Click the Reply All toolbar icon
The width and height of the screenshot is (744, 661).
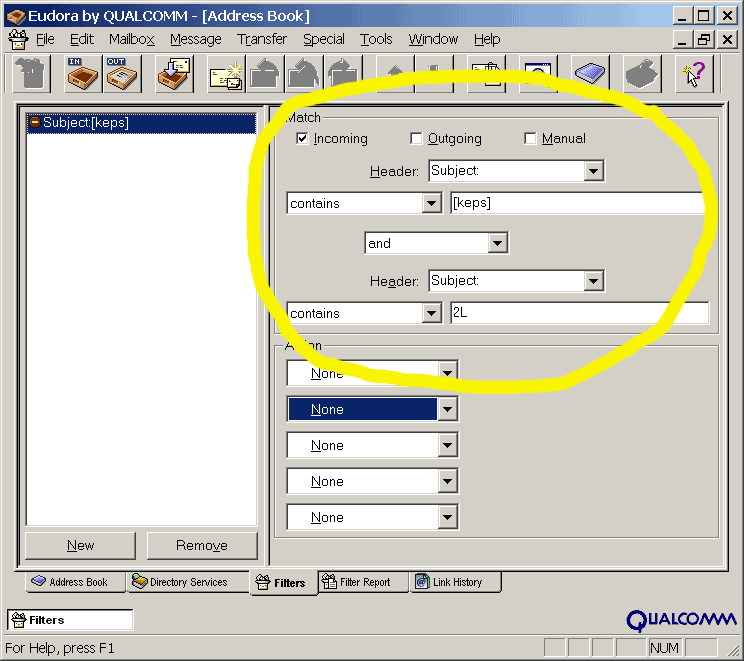point(304,74)
